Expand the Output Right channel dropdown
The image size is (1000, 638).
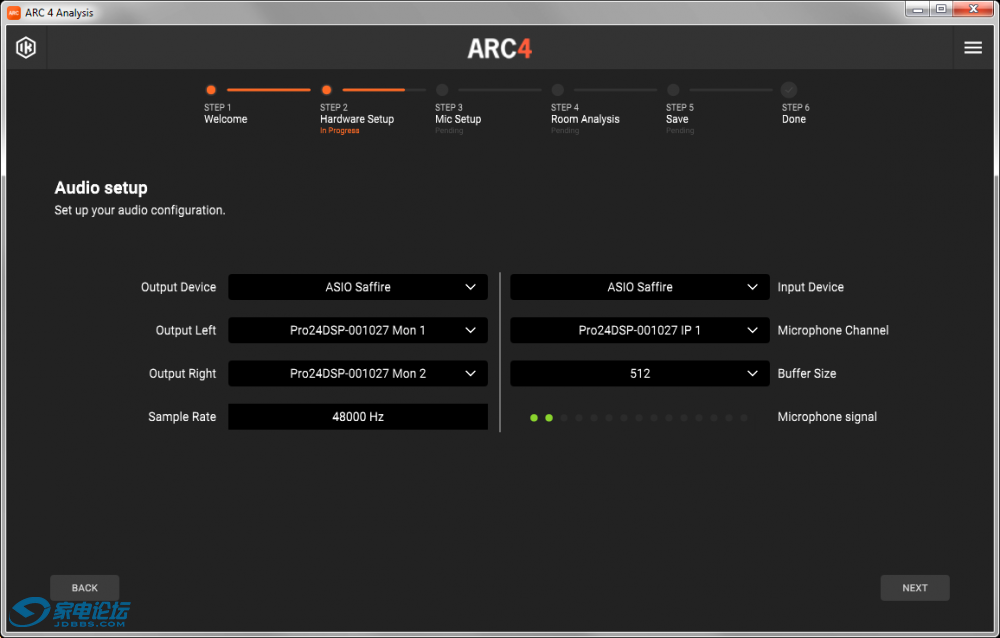358,373
